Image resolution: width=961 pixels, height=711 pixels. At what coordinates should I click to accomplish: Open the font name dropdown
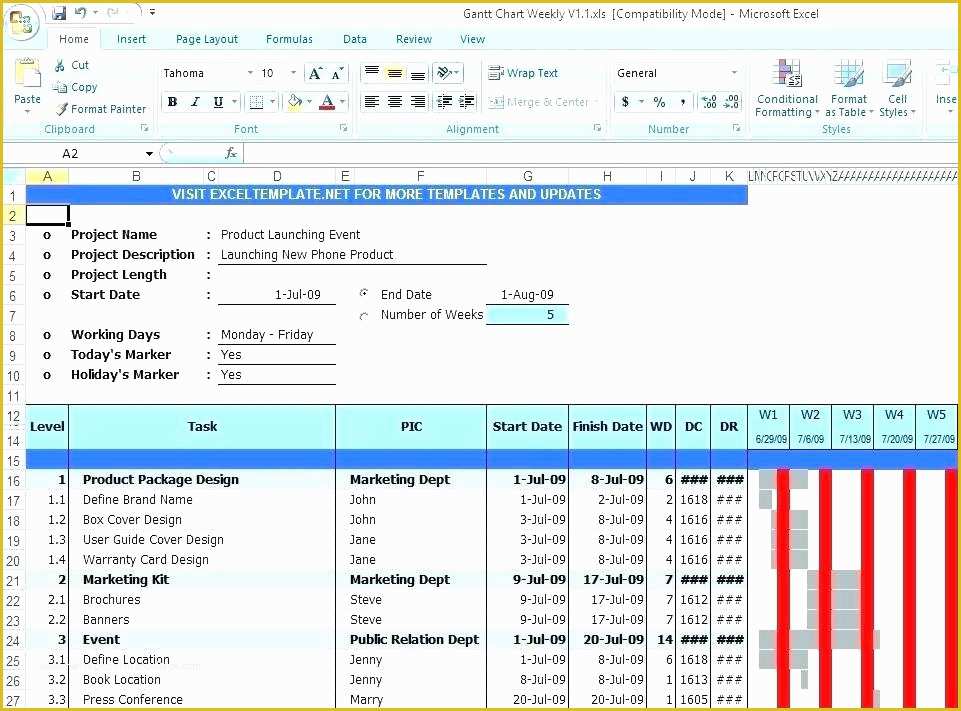tap(250, 73)
